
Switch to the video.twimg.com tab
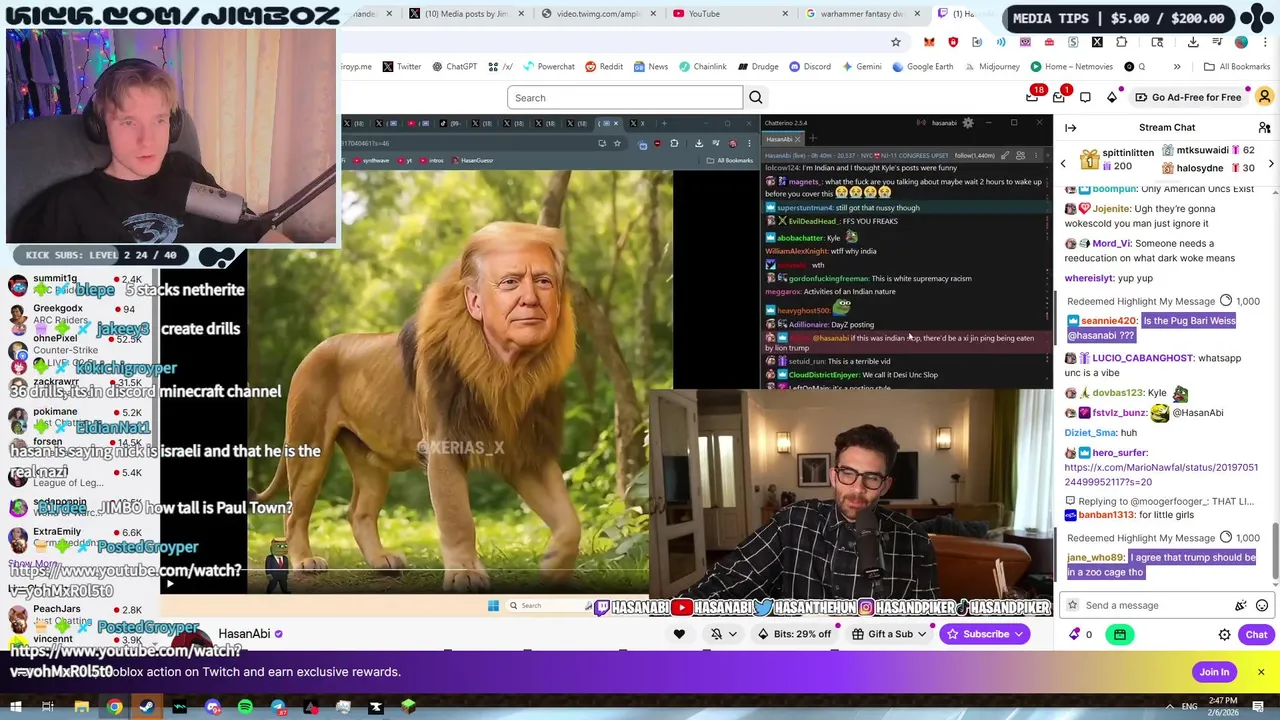tap(598, 14)
